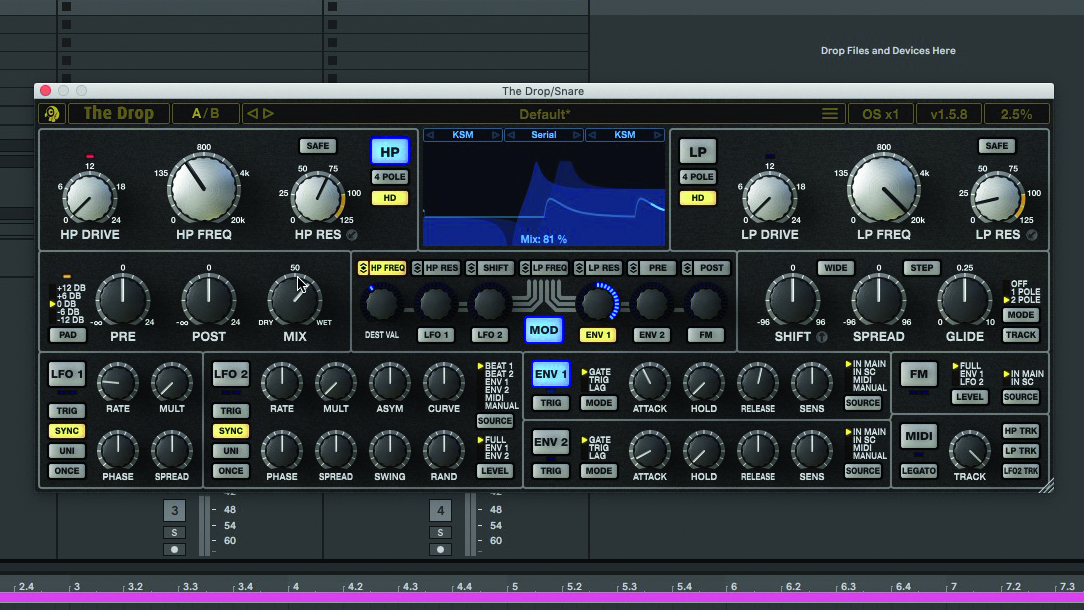Select ENV 1 modulation source

pos(598,335)
